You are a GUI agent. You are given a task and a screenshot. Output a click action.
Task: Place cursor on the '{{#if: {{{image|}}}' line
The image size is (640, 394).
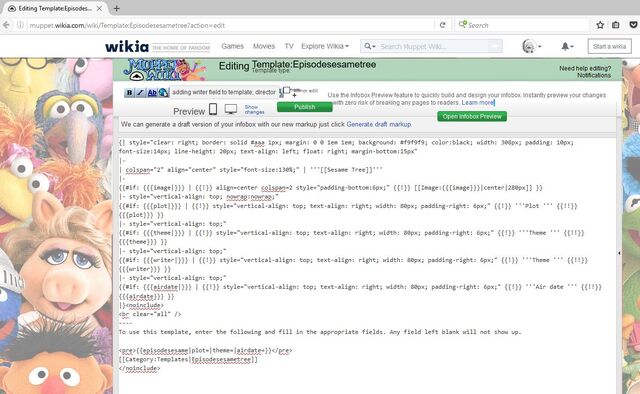click(x=331, y=187)
